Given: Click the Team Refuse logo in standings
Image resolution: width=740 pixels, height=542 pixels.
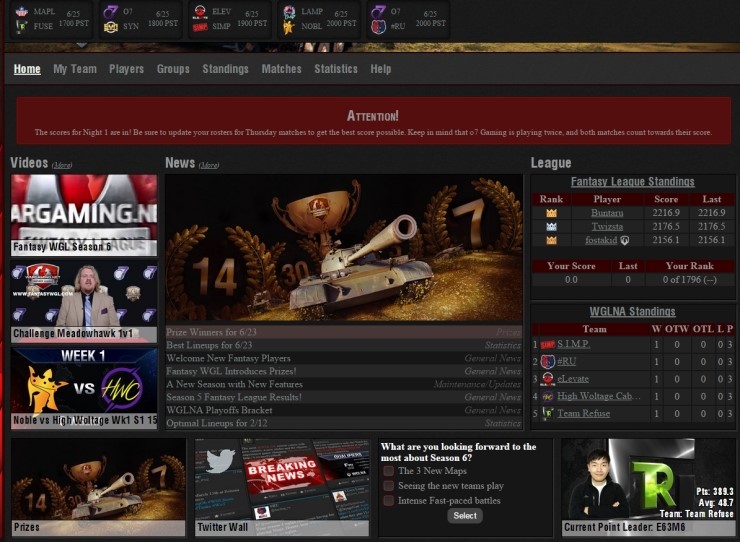Looking at the screenshot, I should [x=547, y=413].
